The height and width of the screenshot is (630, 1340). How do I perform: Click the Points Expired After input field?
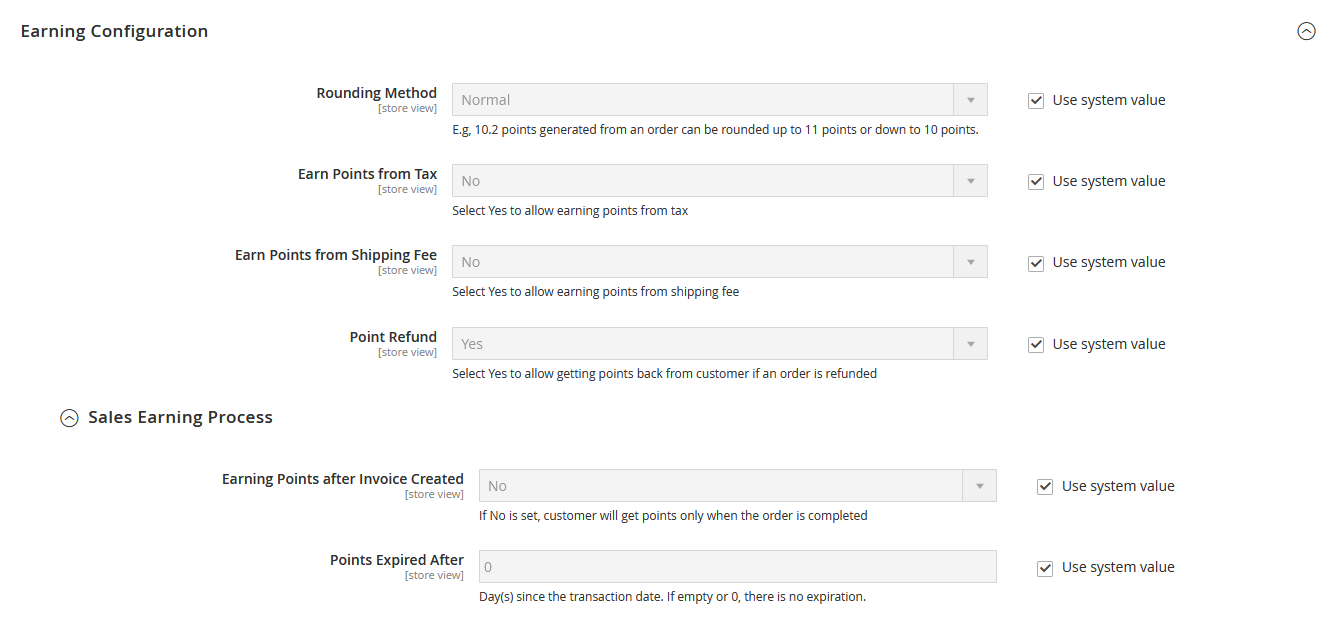(737, 567)
